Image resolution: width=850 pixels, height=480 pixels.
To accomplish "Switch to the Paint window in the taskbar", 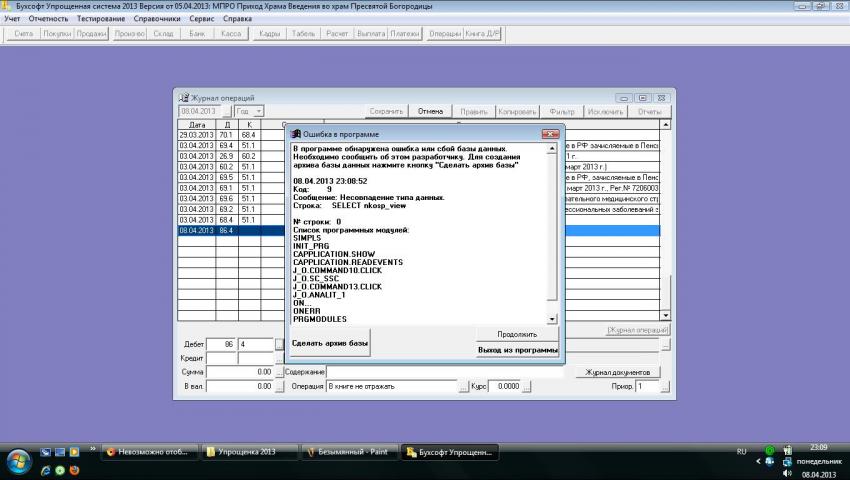I will pos(346,452).
